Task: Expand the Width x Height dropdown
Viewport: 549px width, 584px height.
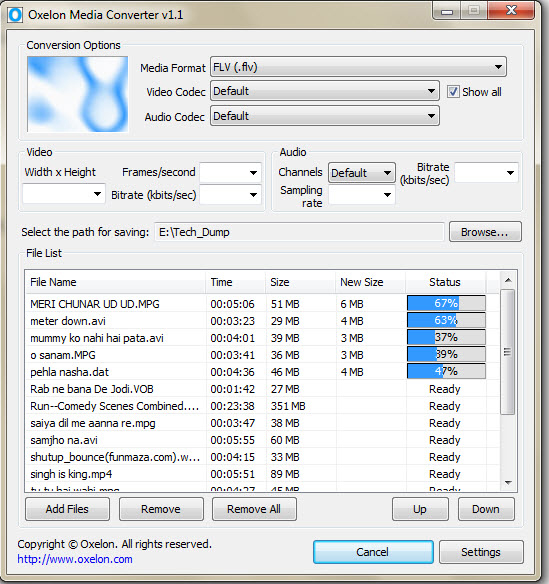Action: click(x=64, y=194)
